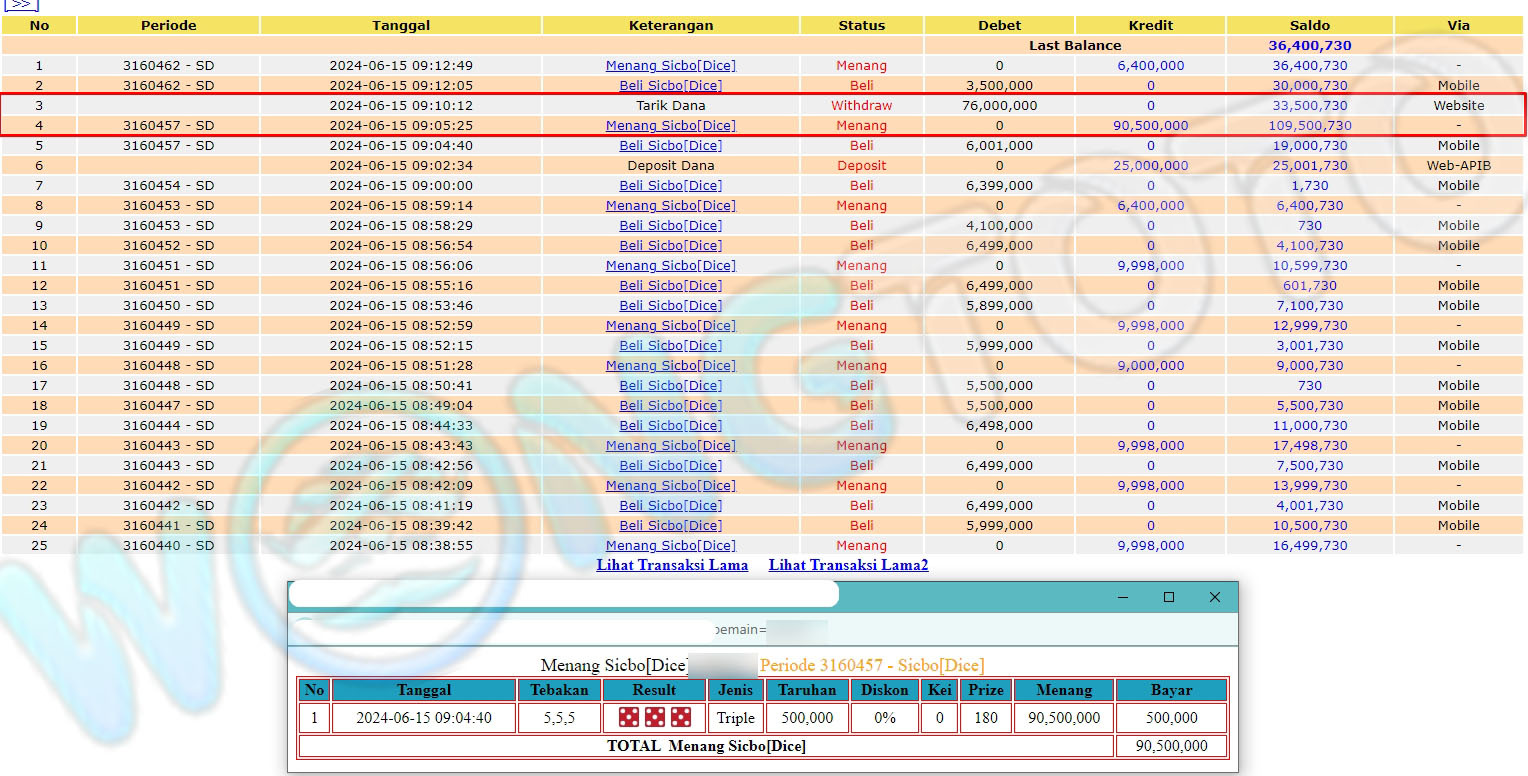
Task: Maximize the Sicbo detail popup window
Action: pos(1168,597)
